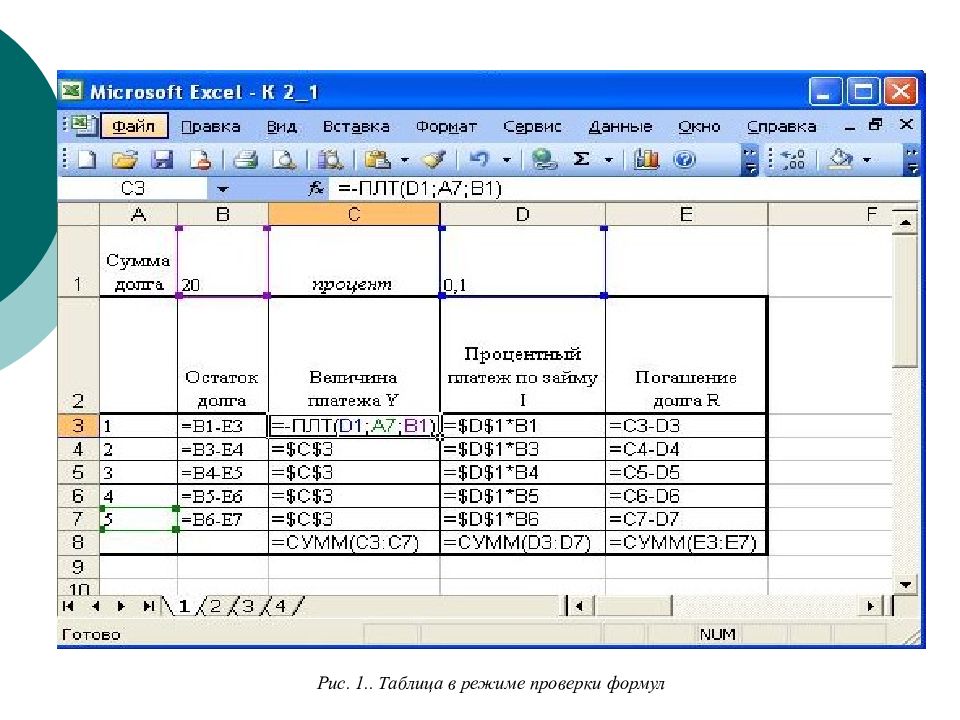Expand the Name Box dropdown arrow

click(x=222, y=189)
